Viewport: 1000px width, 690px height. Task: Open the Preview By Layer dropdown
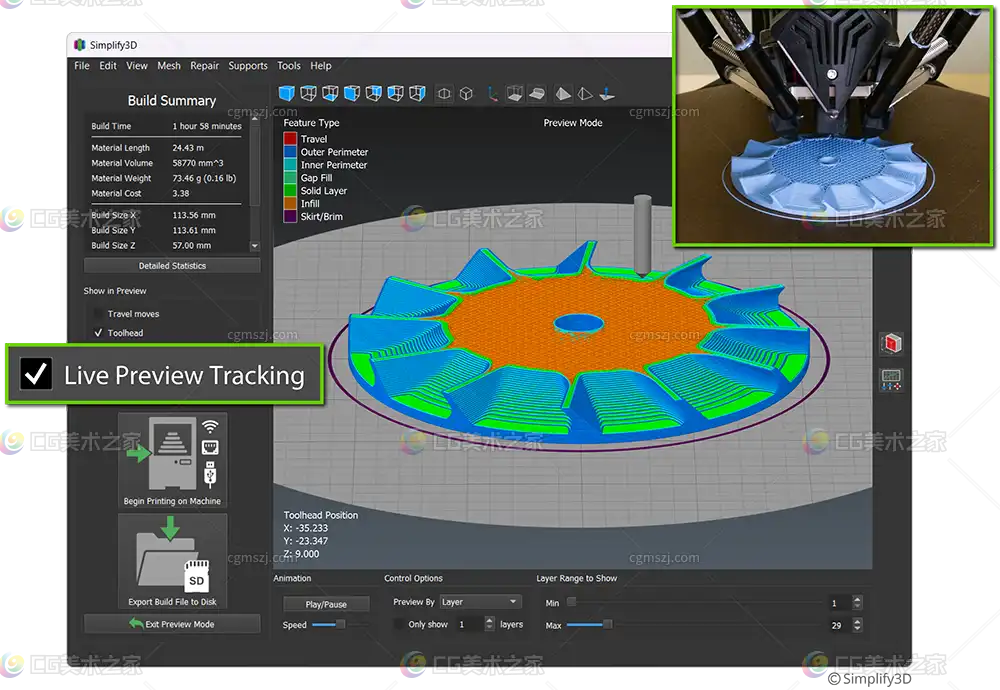(481, 602)
